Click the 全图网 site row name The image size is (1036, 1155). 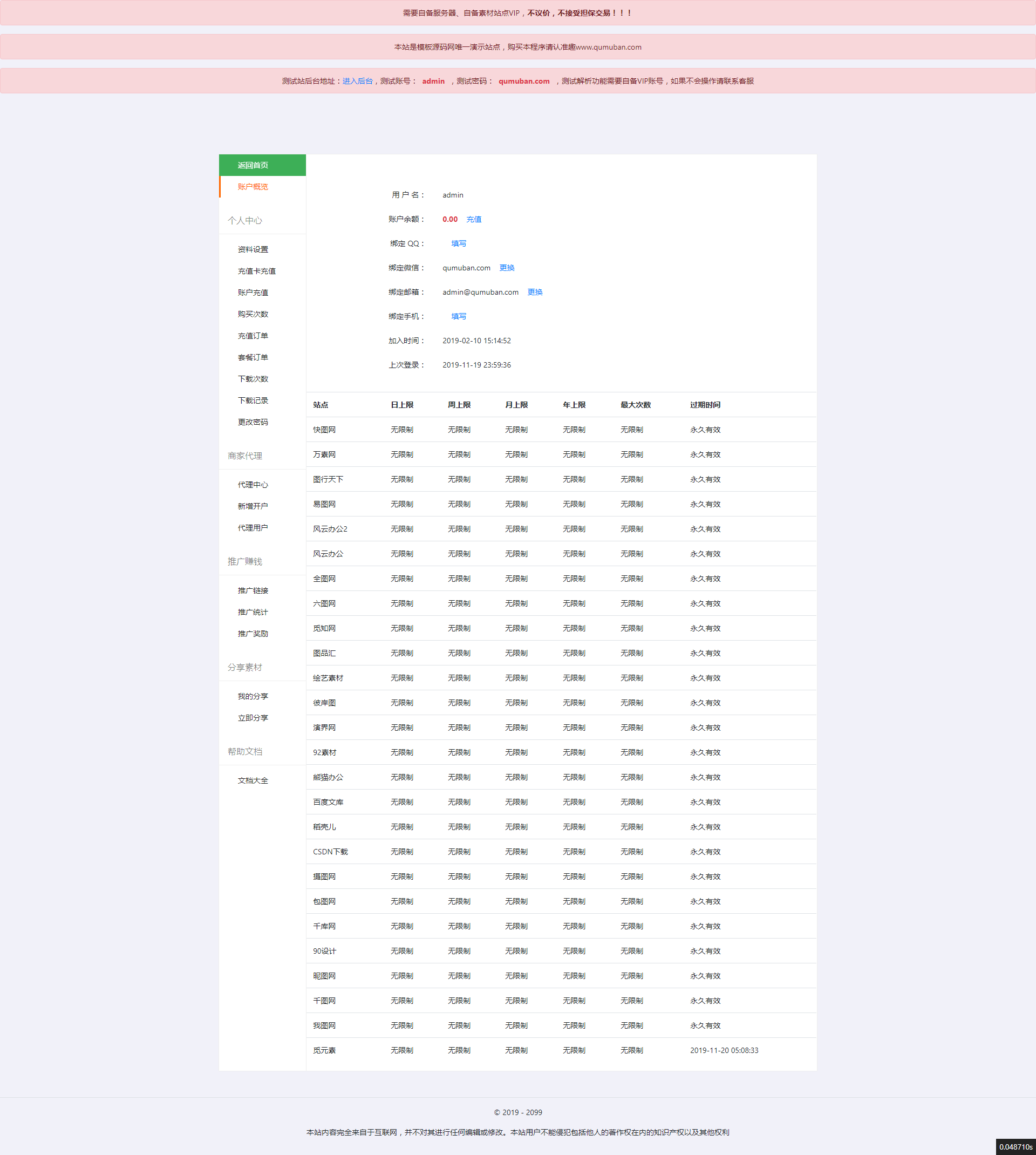[x=324, y=579]
